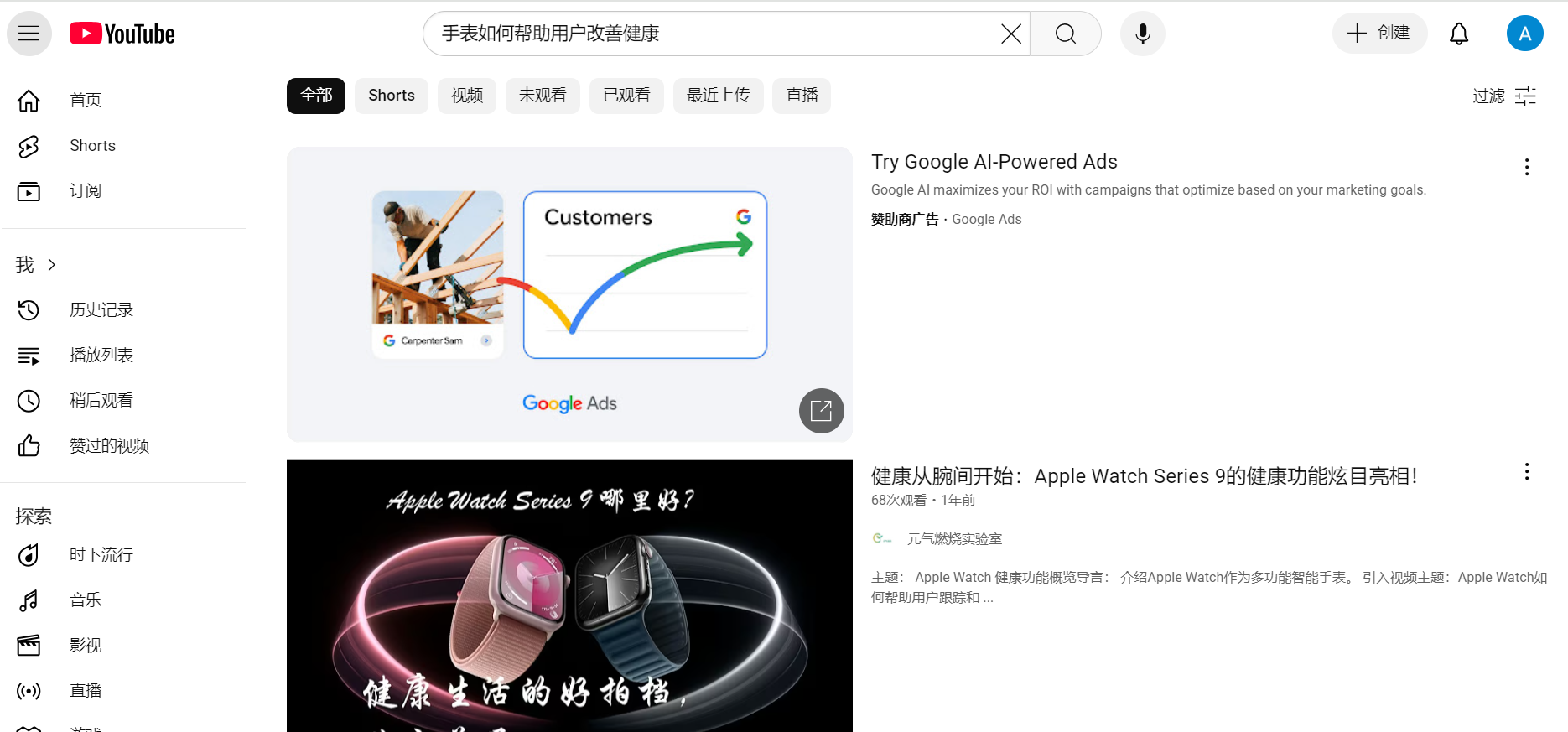Open Try Google AI-Powered Ads title

[994, 162]
